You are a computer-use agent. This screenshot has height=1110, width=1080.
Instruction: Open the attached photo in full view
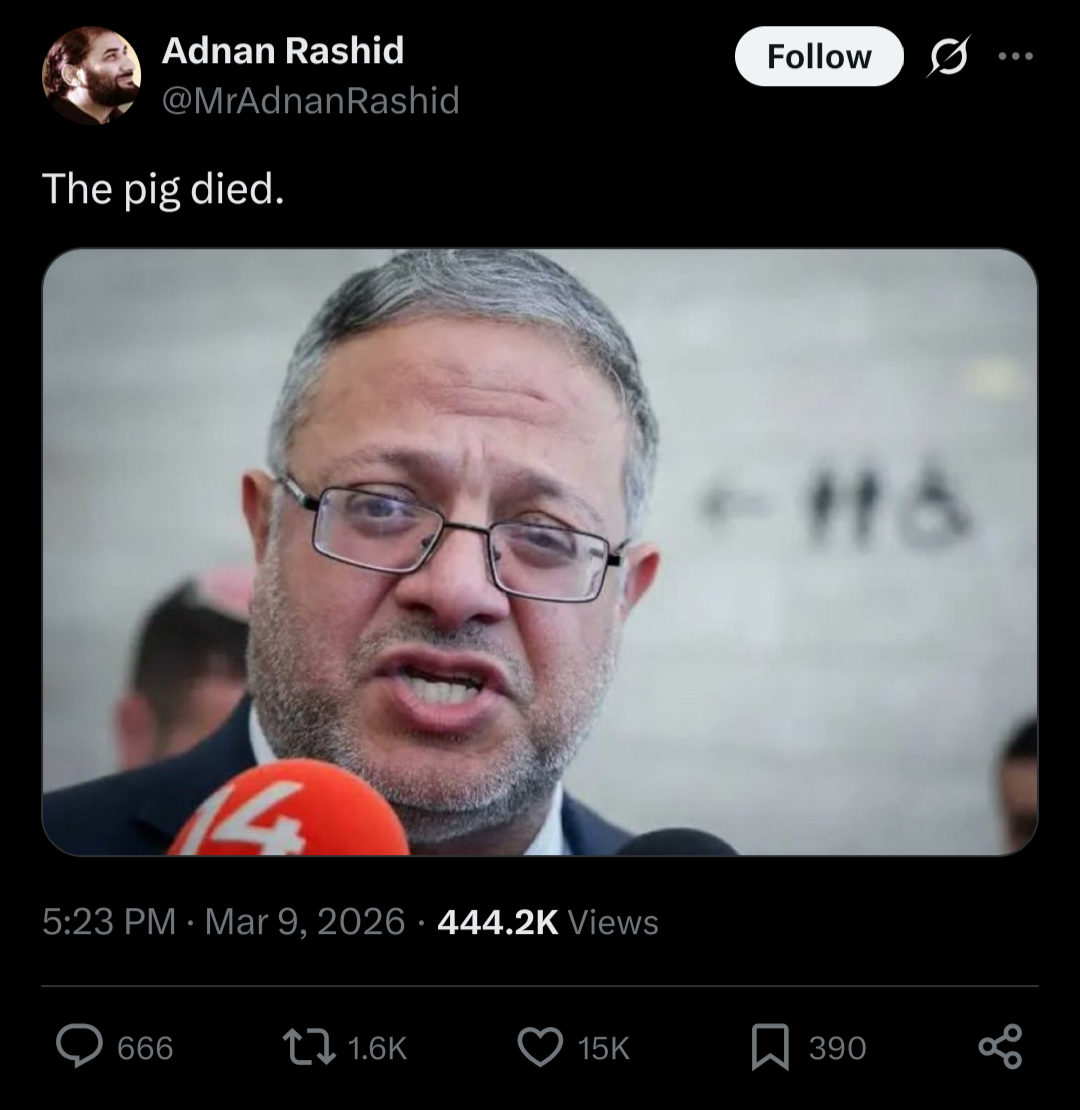[540, 552]
